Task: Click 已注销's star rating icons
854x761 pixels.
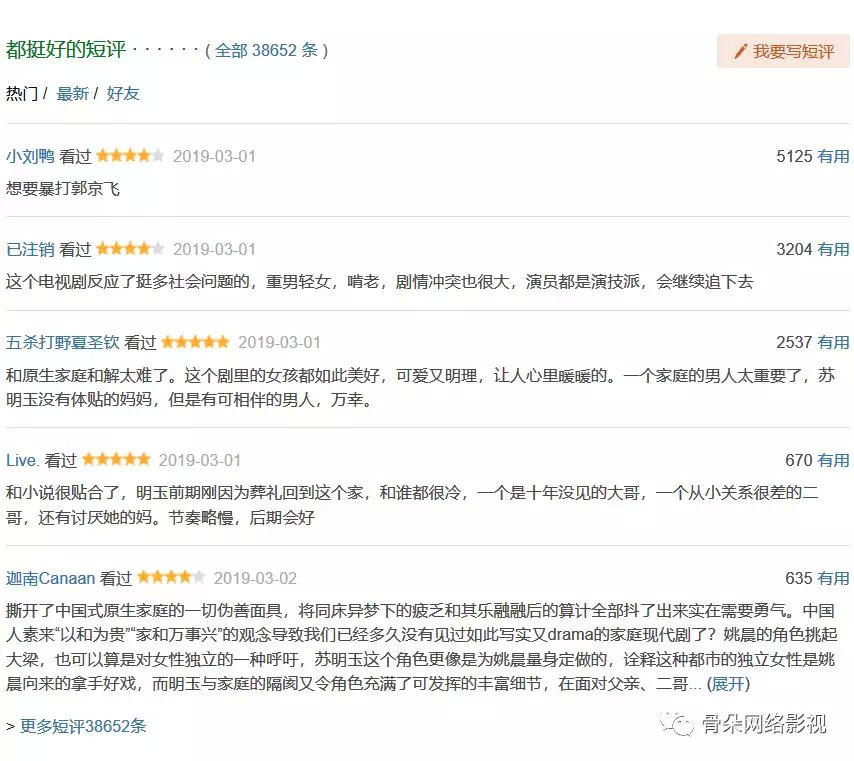Action: [130, 249]
